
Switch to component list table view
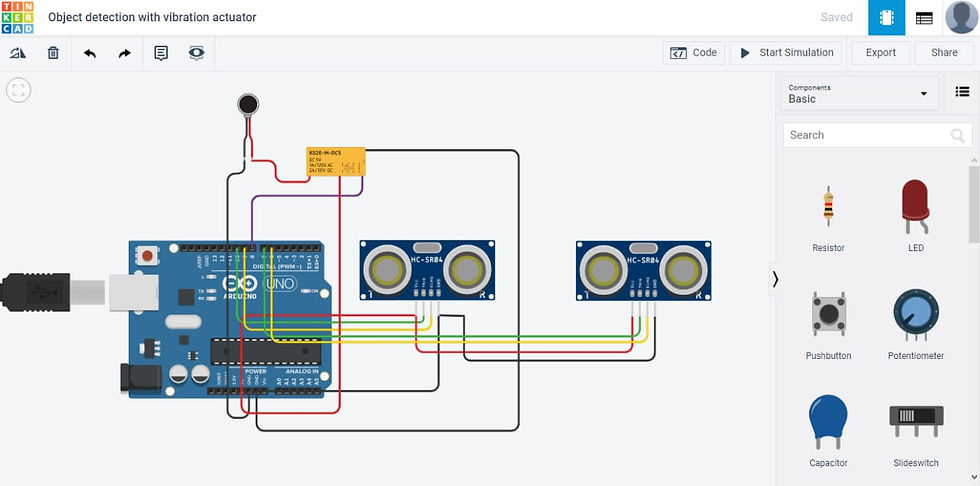[x=924, y=17]
